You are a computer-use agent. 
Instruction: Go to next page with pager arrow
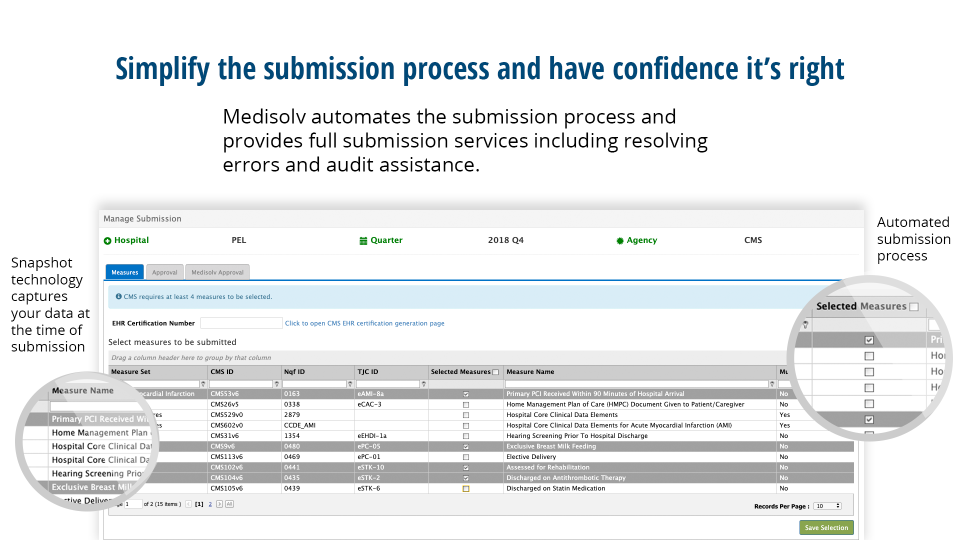tap(219, 504)
